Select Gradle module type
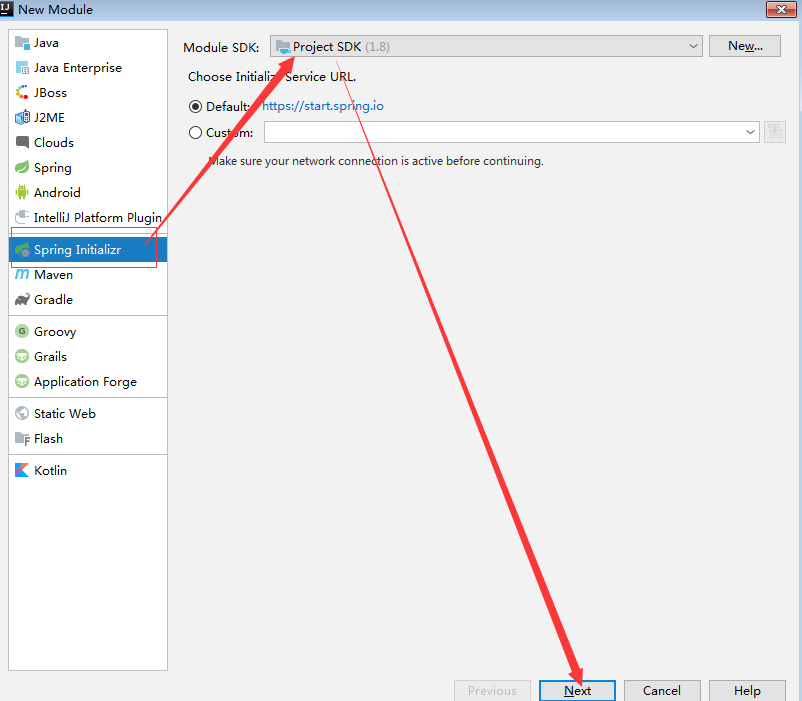 88,300
